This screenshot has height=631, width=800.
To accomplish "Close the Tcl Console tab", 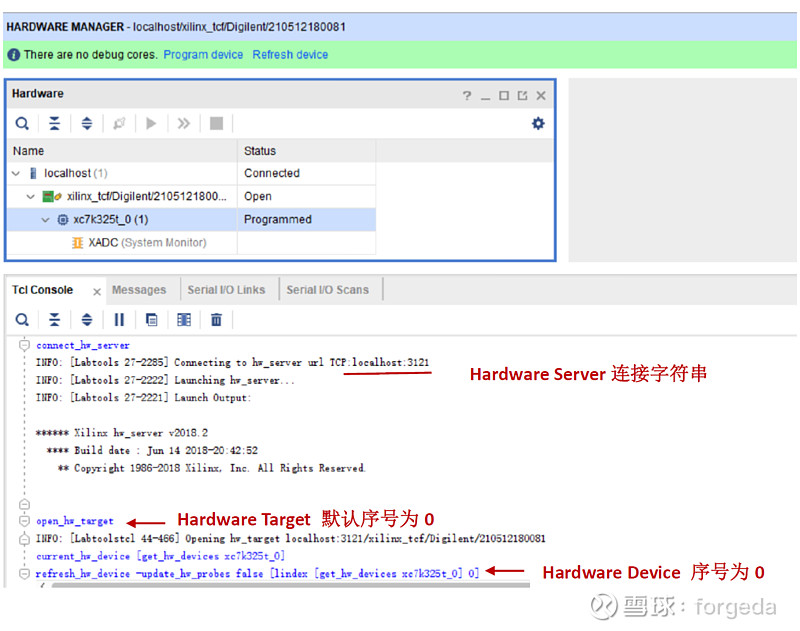I will (x=96, y=292).
